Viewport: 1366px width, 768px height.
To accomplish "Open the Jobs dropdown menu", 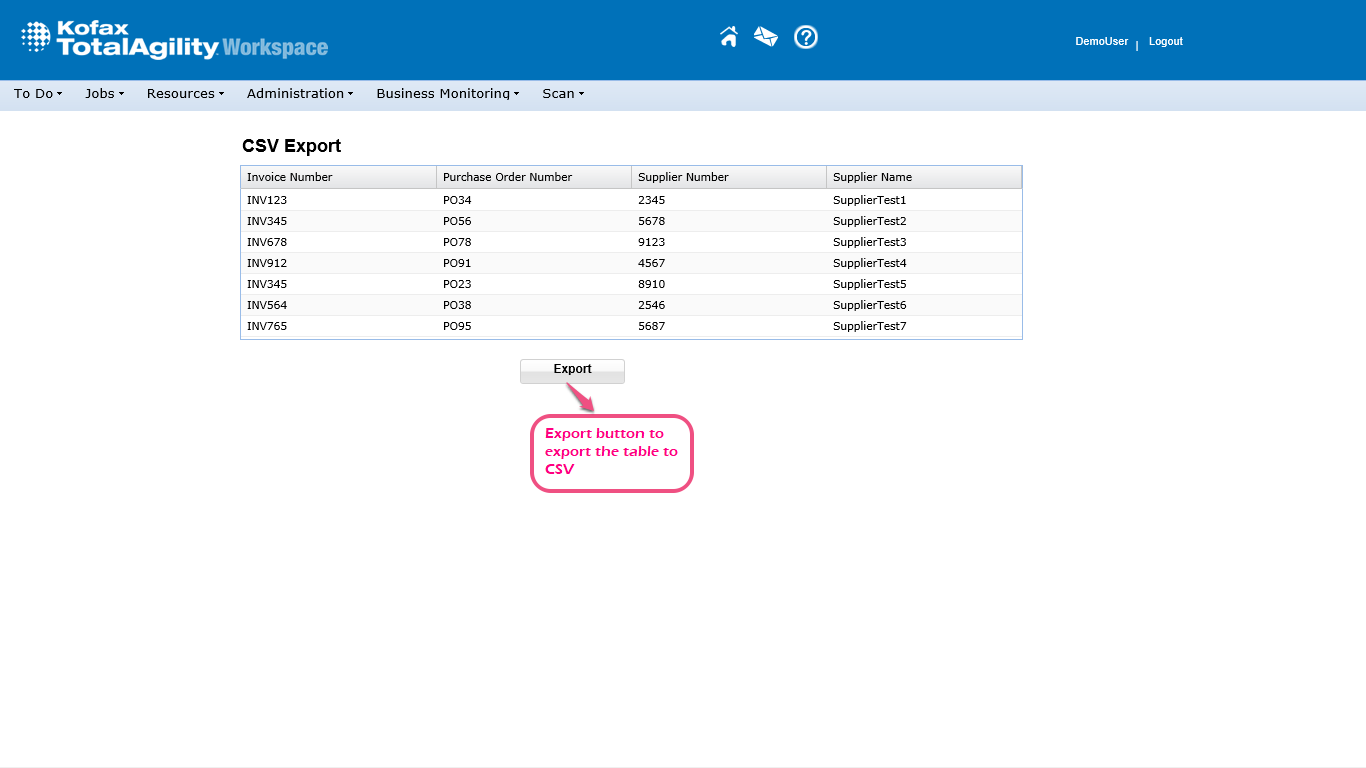I will tap(104, 94).
